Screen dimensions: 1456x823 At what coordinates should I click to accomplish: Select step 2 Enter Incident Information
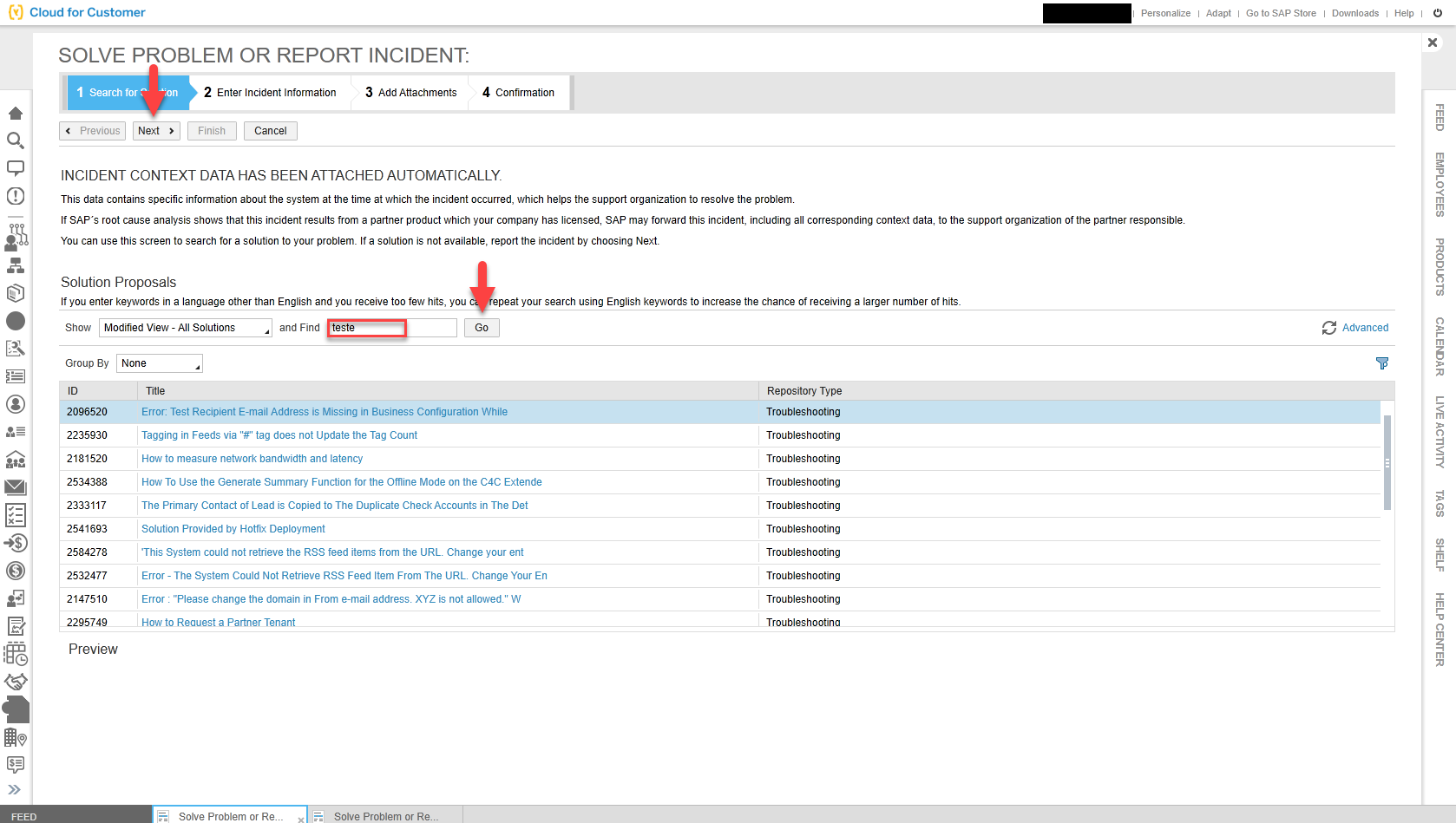(x=270, y=93)
